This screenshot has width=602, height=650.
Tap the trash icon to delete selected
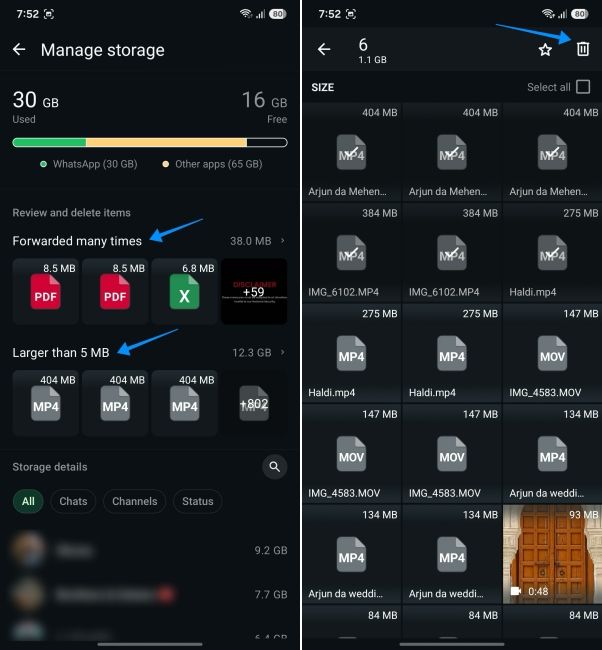[x=583, y=49]
